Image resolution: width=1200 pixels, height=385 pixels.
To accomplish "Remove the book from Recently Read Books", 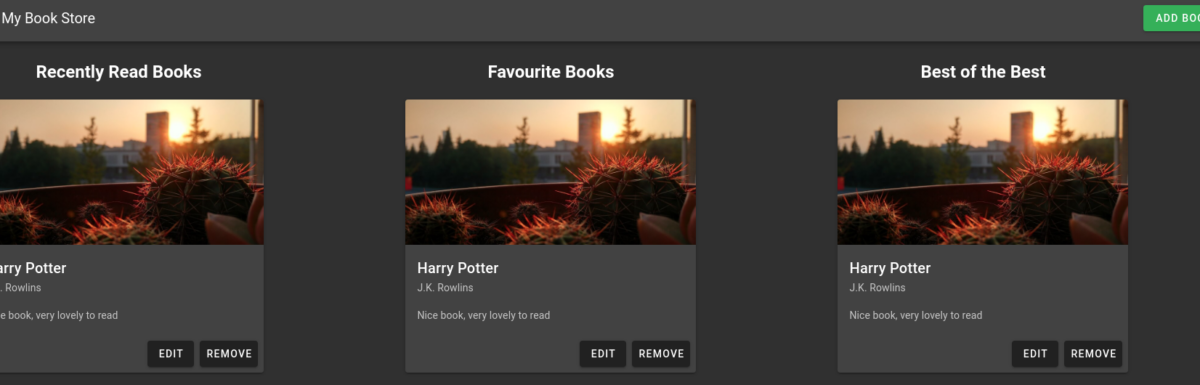I will click(x=229, y=353).
